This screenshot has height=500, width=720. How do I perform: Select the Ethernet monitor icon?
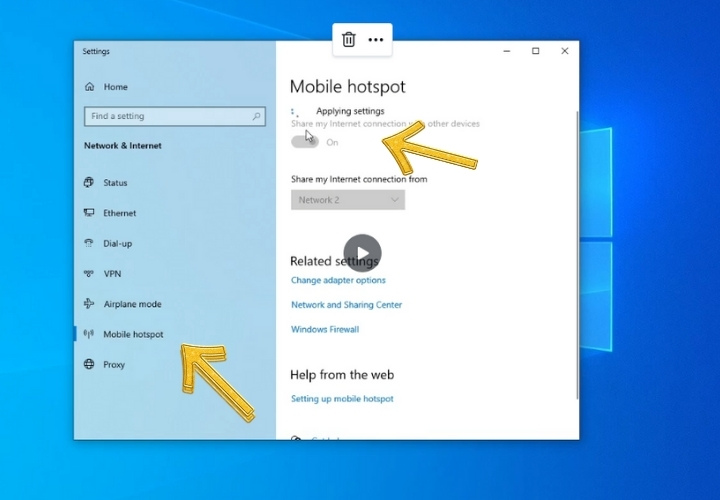point(90,213)
